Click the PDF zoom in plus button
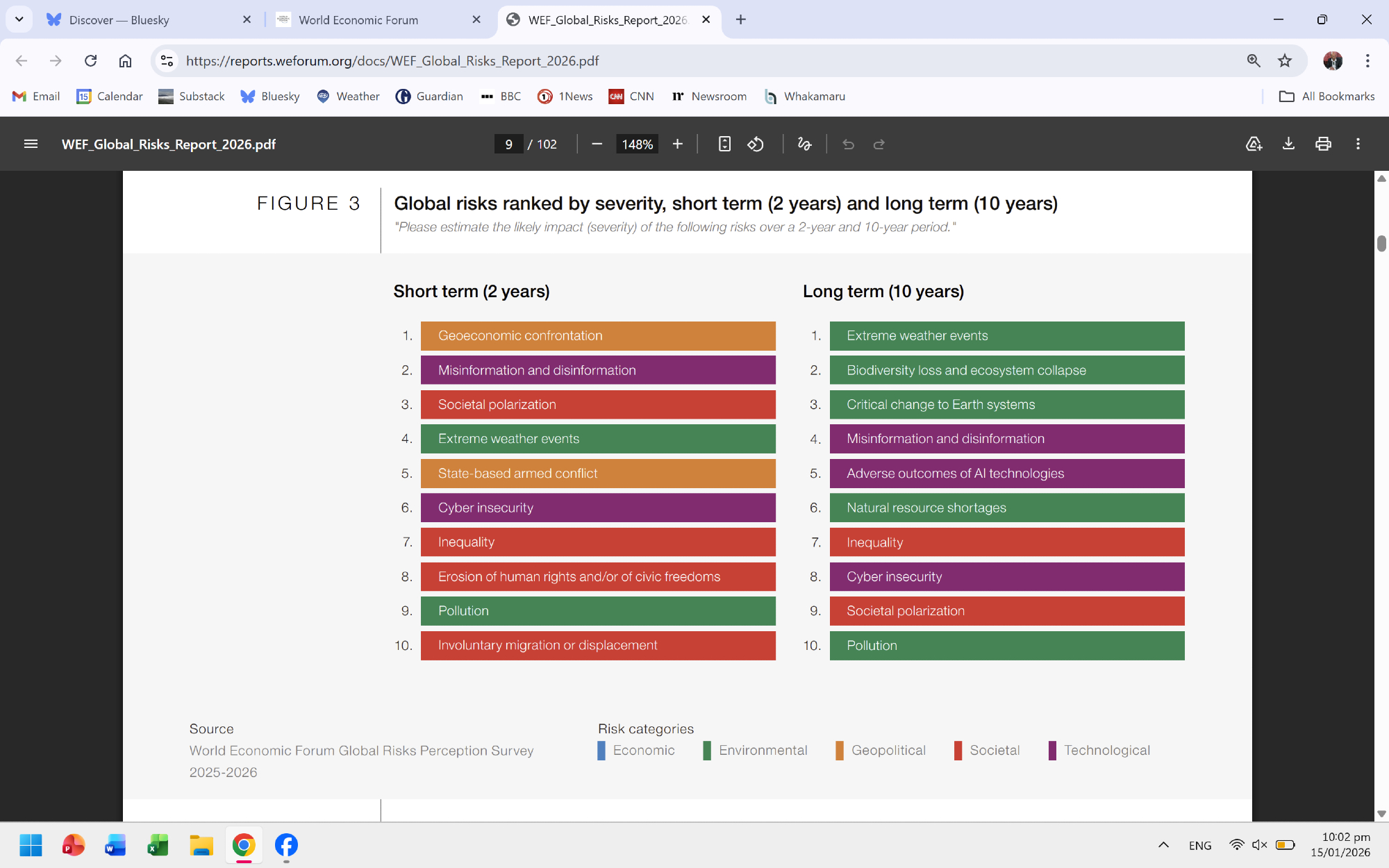This screenshot has height=868, width=1389. (x=677, y=144)
